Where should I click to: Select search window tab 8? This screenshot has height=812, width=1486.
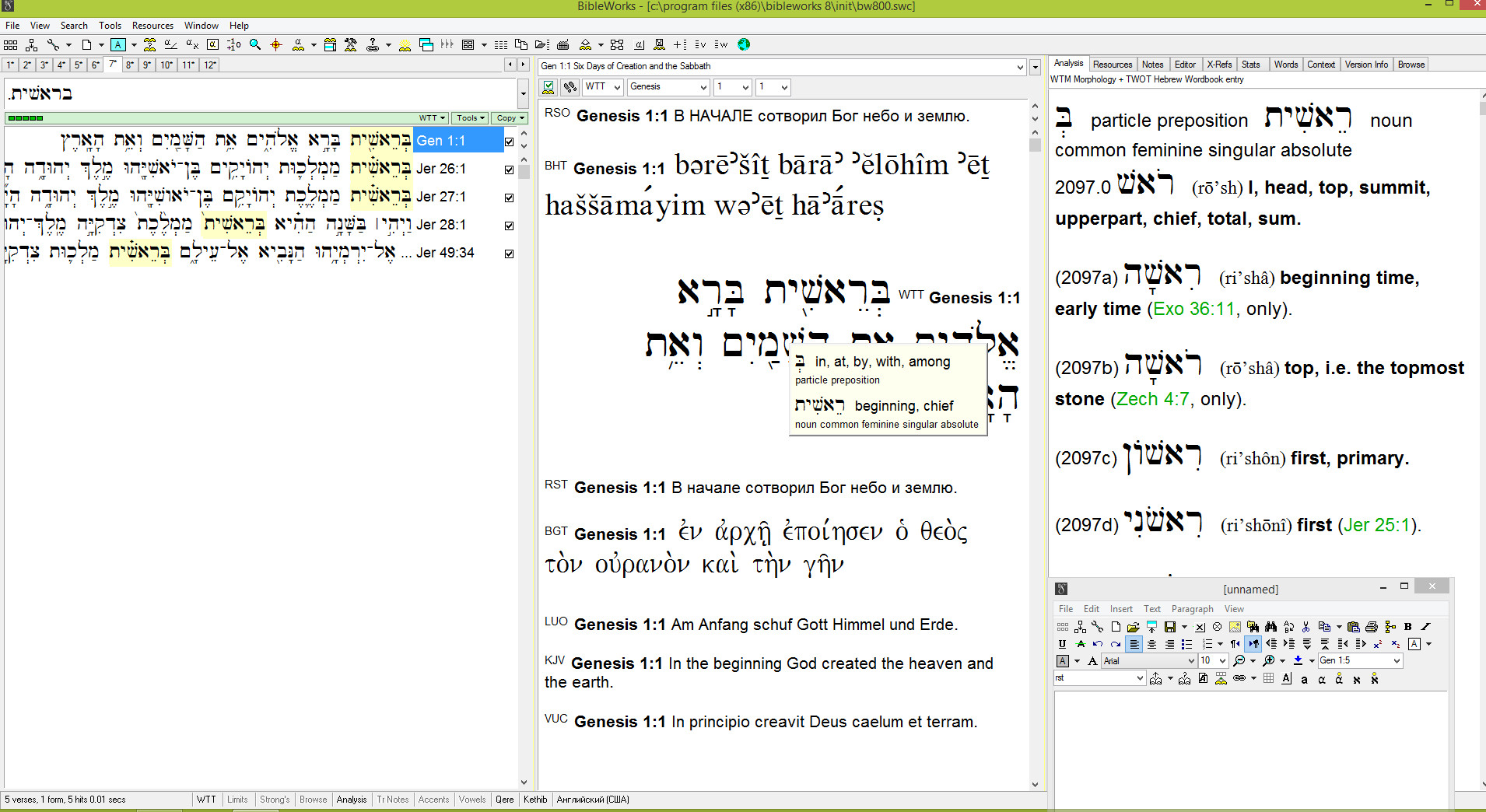click(x=130, y=65)
